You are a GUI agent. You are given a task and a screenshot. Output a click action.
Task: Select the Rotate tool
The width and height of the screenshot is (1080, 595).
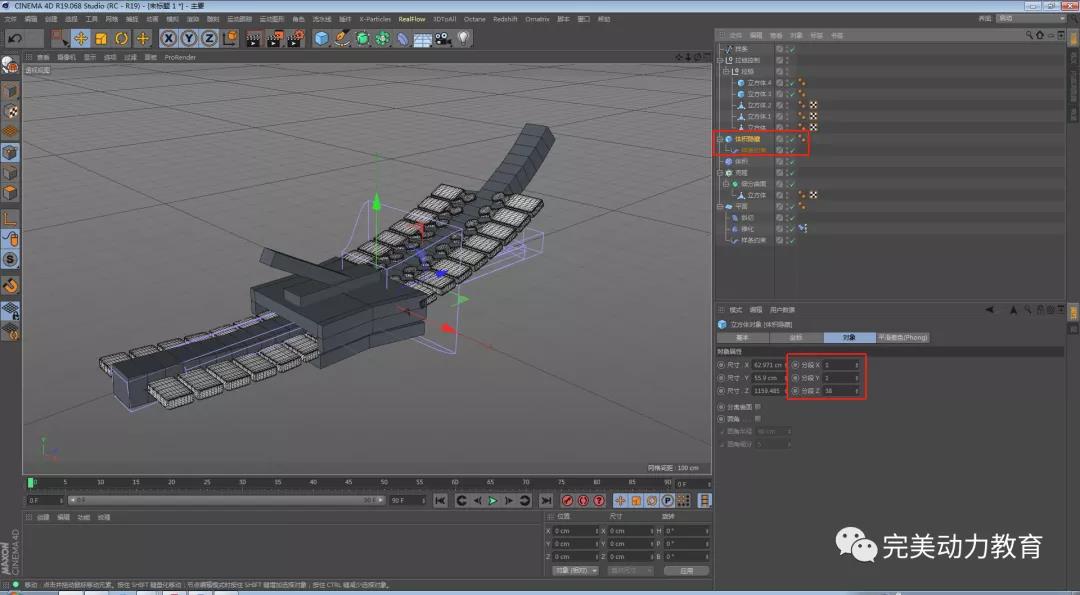click(x=122, y=39)
